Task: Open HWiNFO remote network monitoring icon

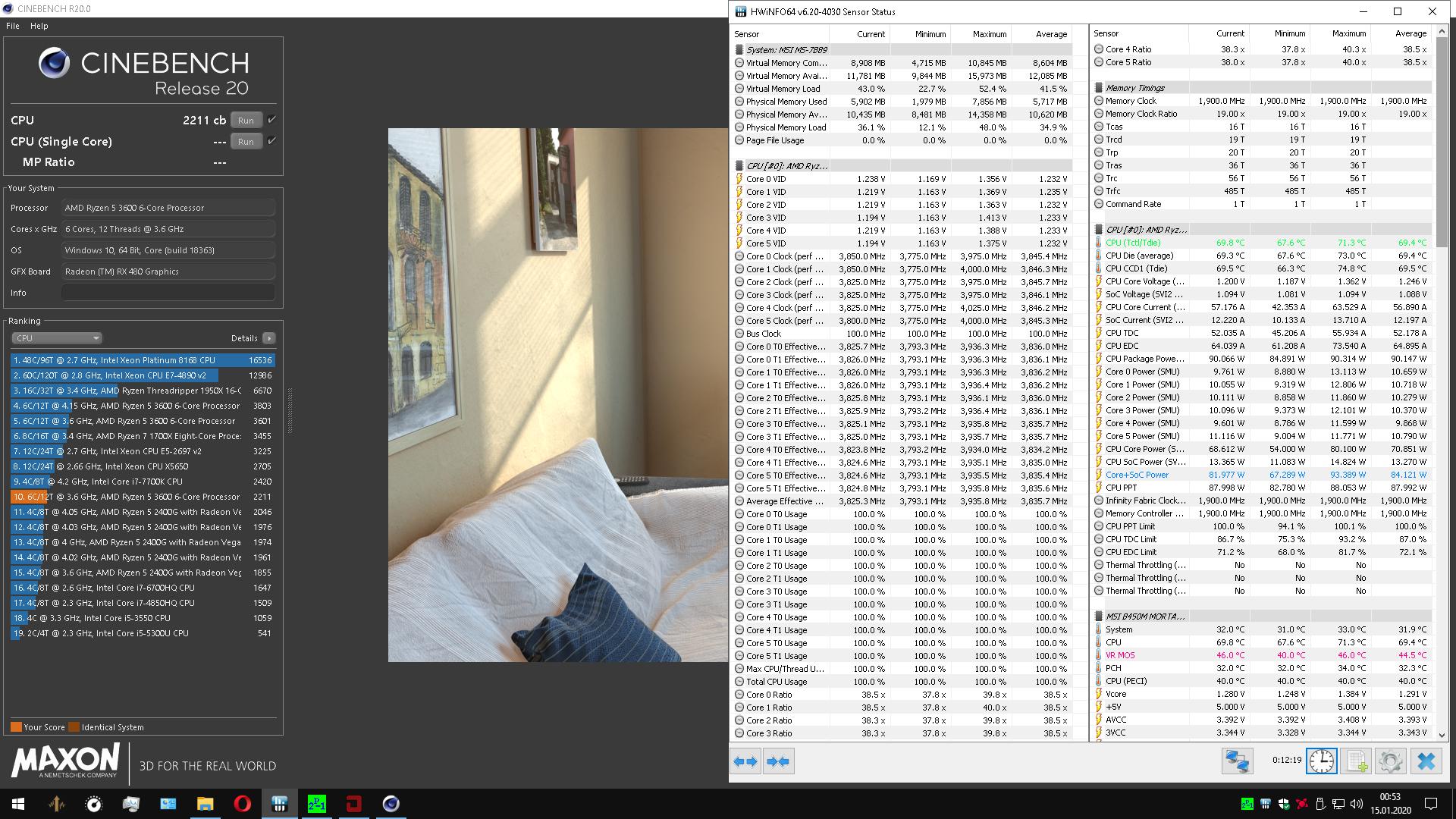Action: (1237, 761)
